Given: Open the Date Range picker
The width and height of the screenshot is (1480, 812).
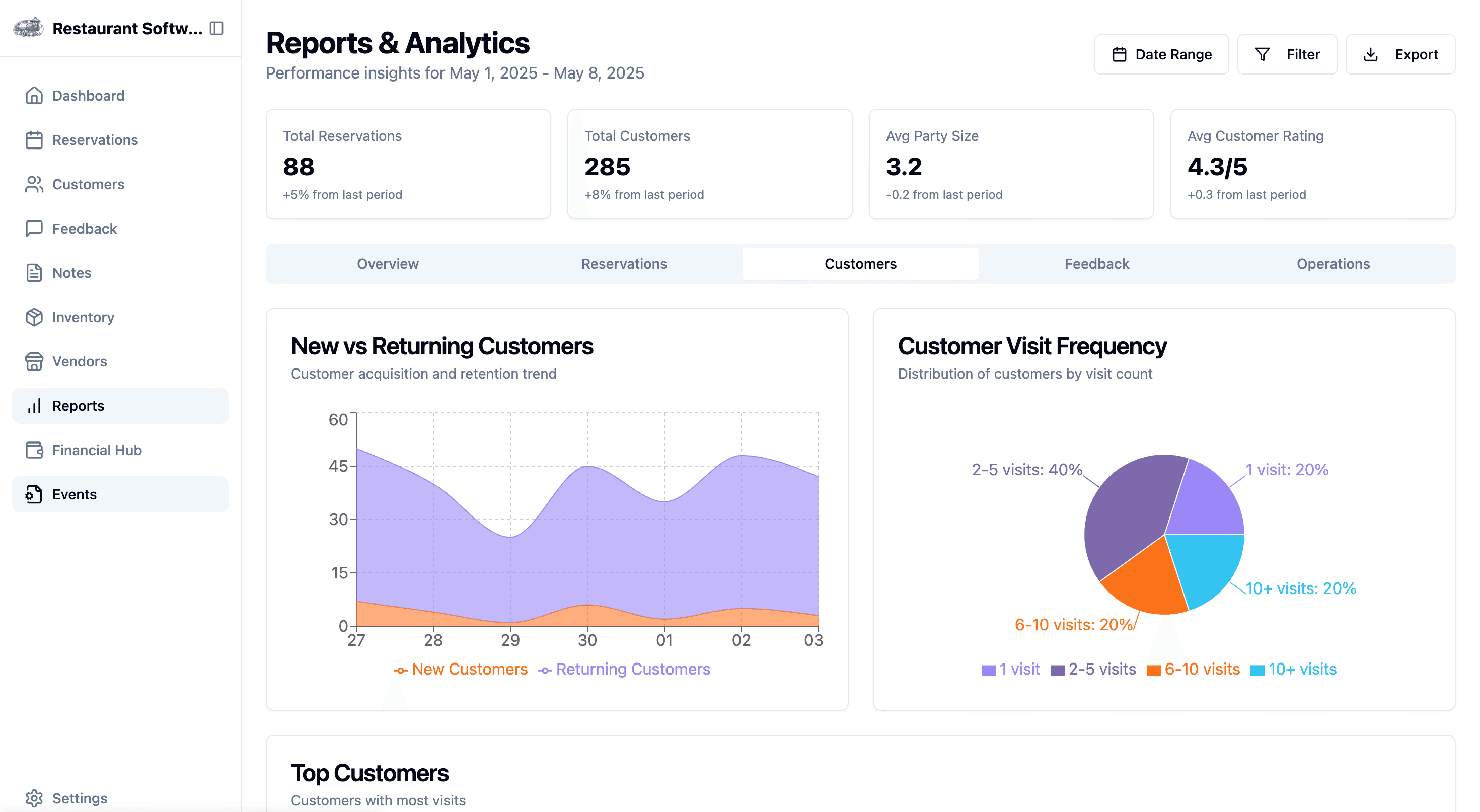Looking at the screenshot, I should [x=1161, y=54].
